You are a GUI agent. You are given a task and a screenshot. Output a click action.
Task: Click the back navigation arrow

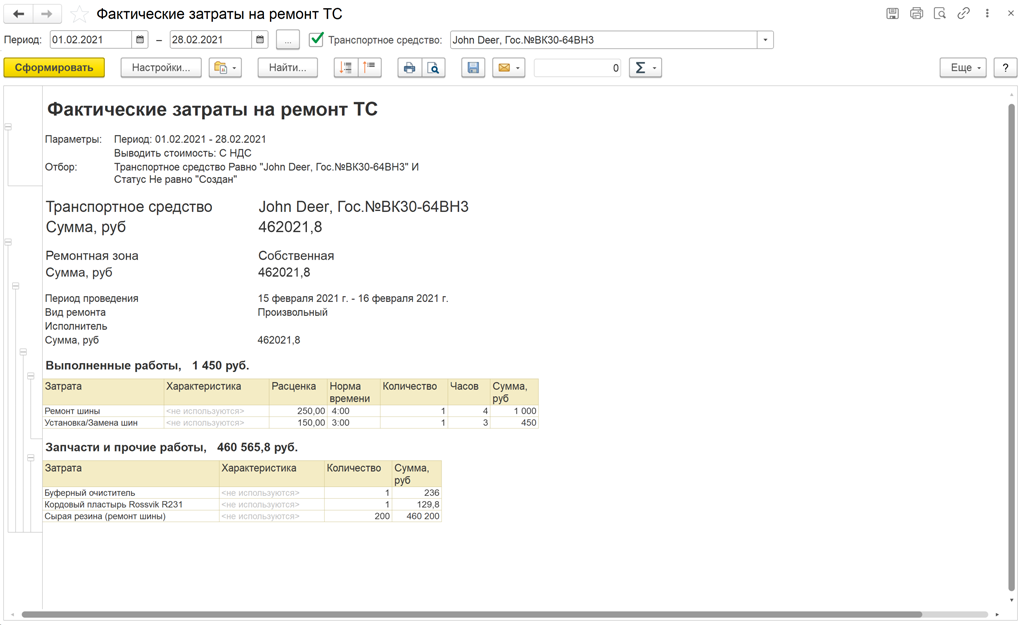click(19, 14)
